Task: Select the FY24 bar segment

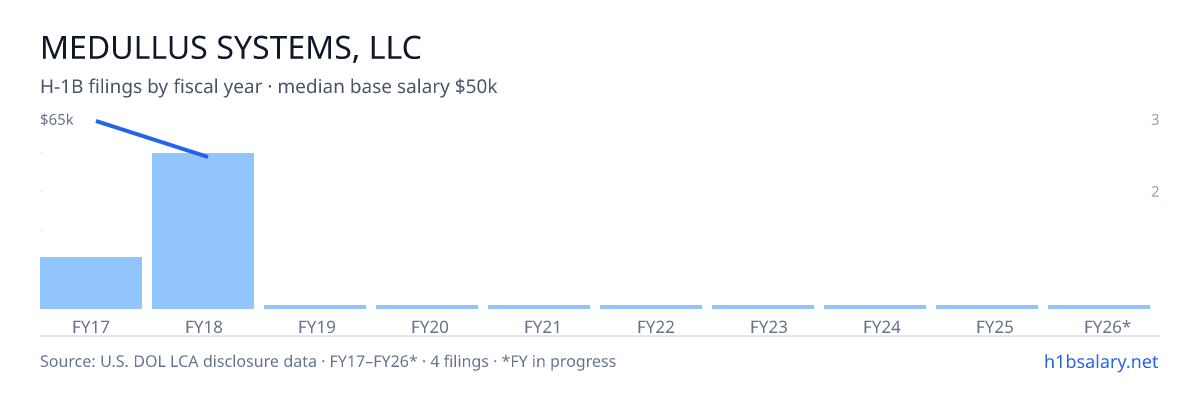Action: click(875, 307)
